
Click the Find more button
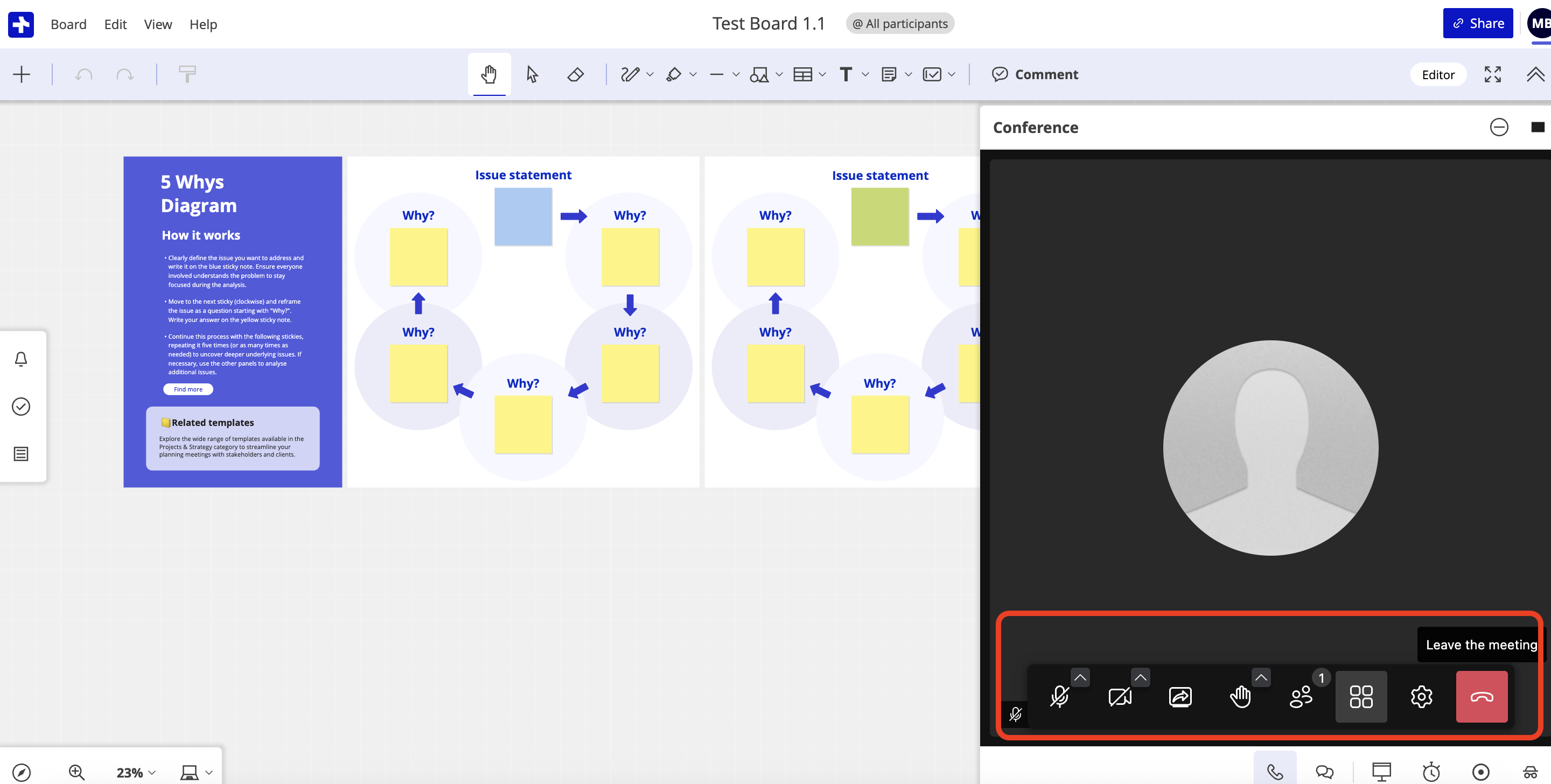point(188,389)
